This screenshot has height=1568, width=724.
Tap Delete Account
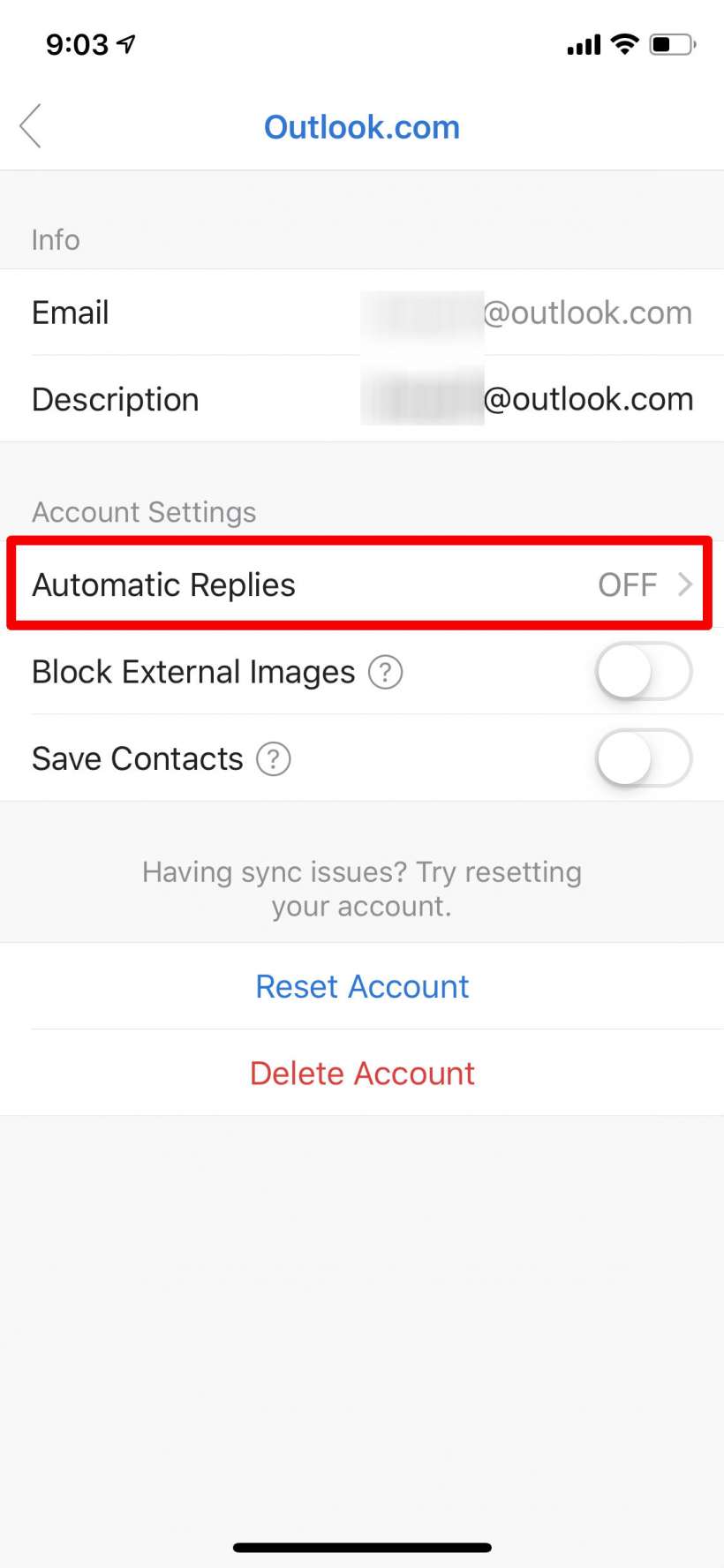click(x=362, y=1073)
